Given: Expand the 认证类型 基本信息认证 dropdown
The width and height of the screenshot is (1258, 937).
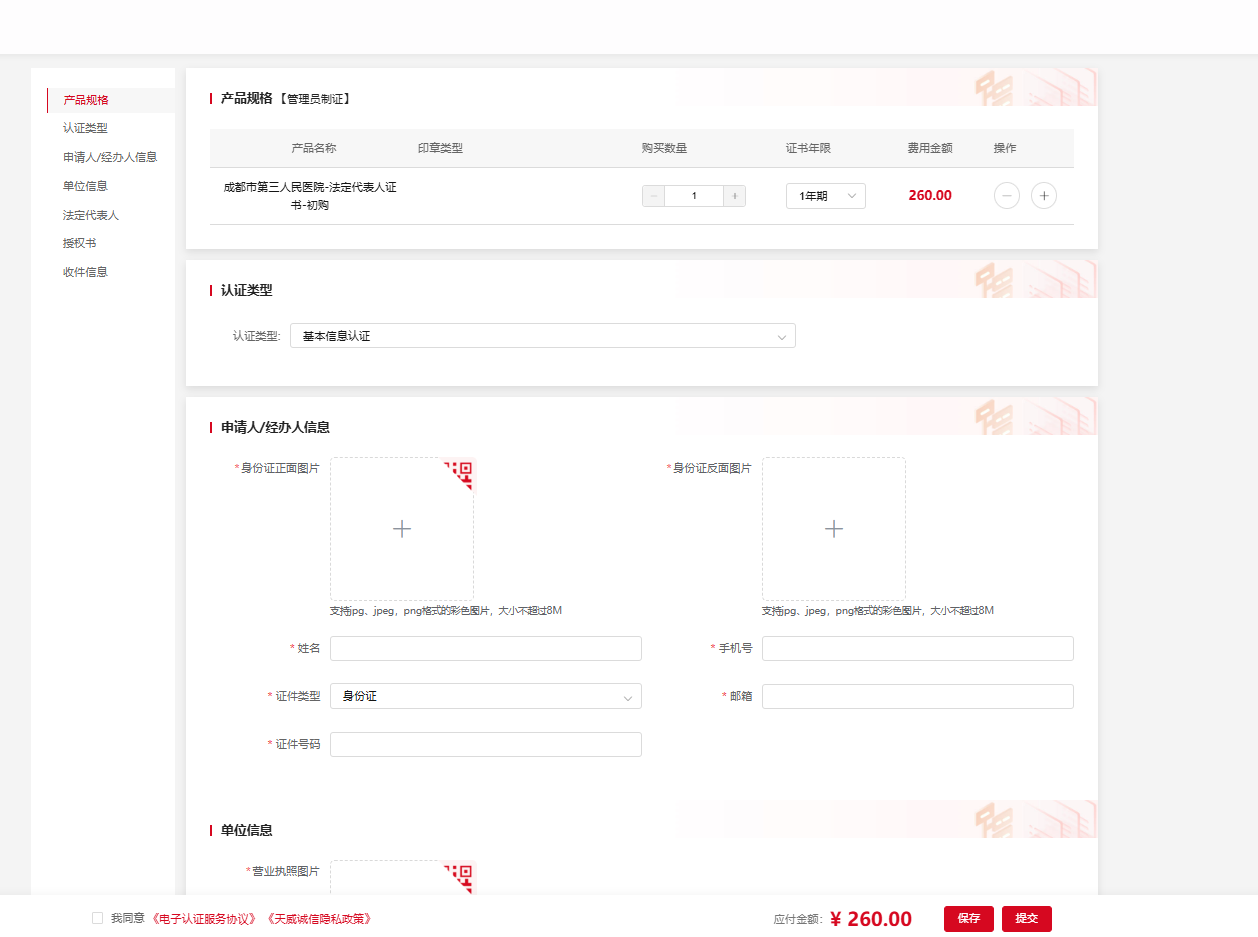Looking at the screenshot, I should 542,336.
